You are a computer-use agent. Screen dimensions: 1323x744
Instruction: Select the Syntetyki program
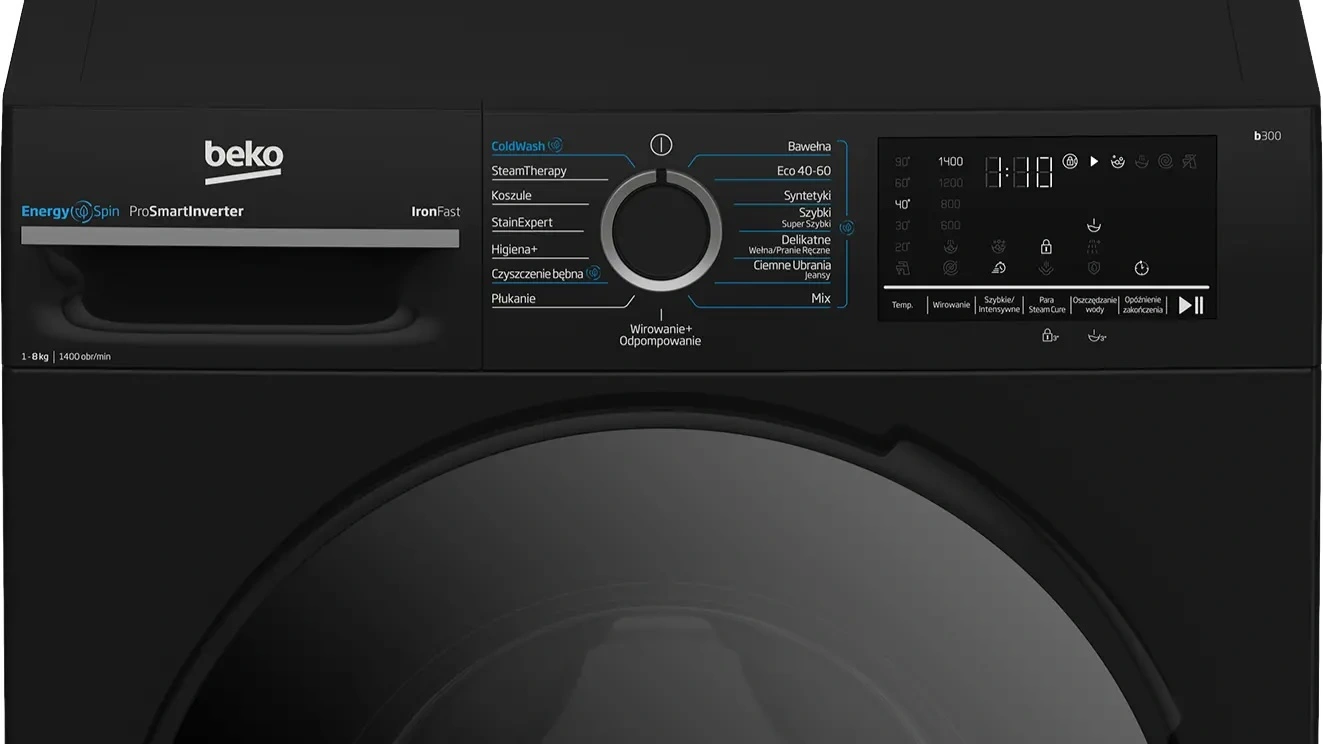pos(807,196)
